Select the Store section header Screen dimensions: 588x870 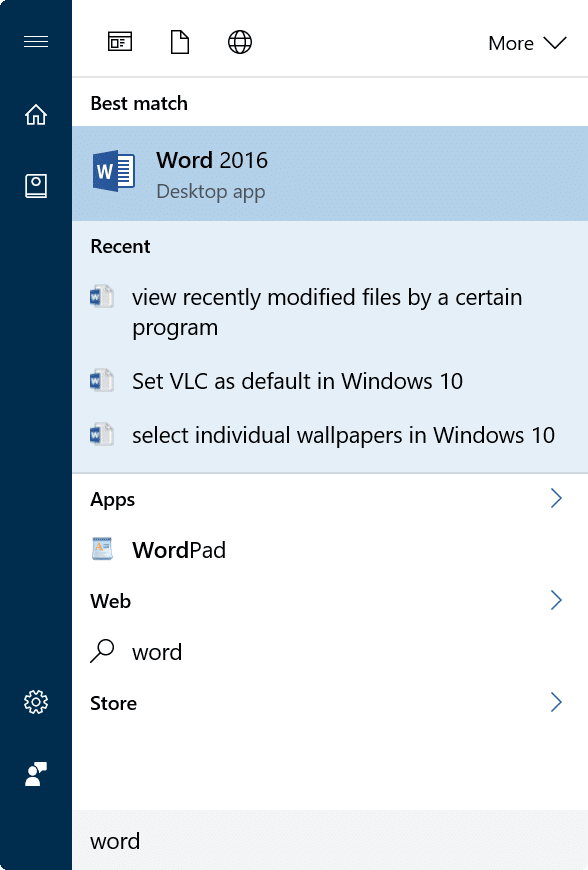(x=113, y=703)
